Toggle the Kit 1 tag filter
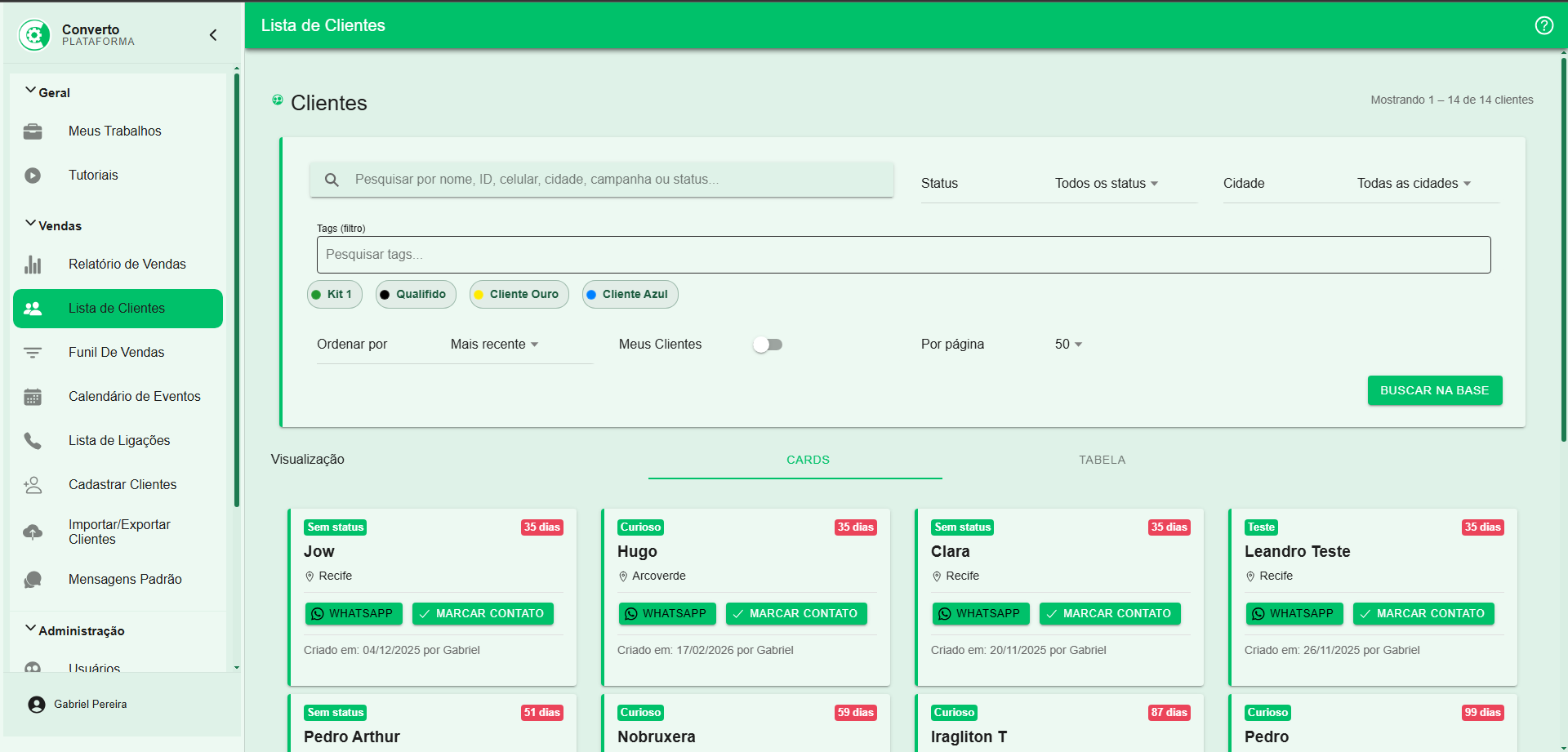The width and height of the screenshot is (1568, 752). tap(335, 295)
